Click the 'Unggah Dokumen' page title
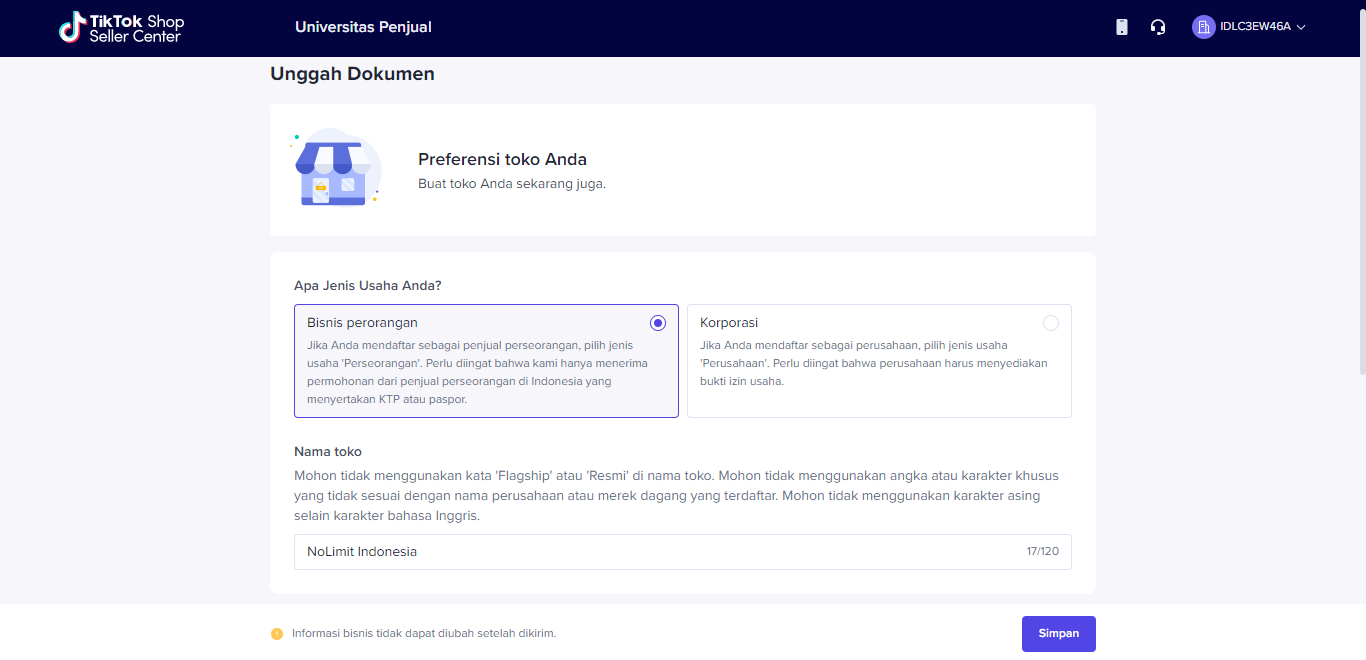Screen dimensions: 1366x660 point(352,74)
